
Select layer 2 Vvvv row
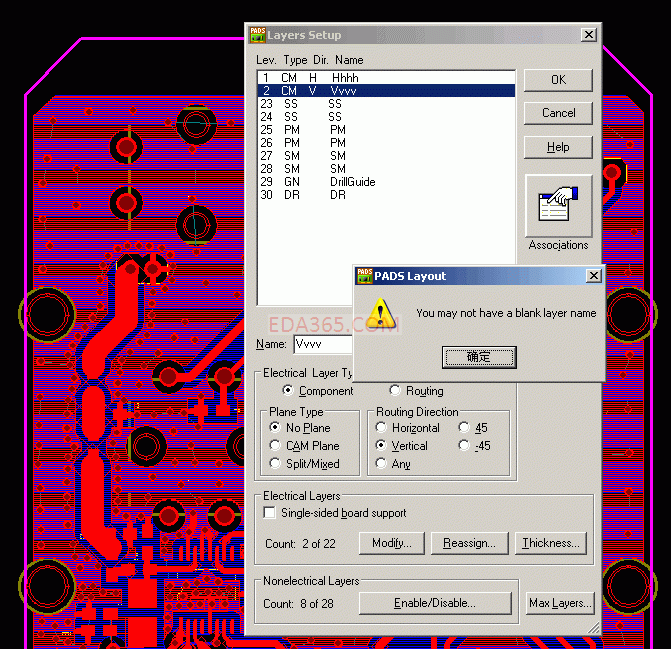click(x=386, y=91)
